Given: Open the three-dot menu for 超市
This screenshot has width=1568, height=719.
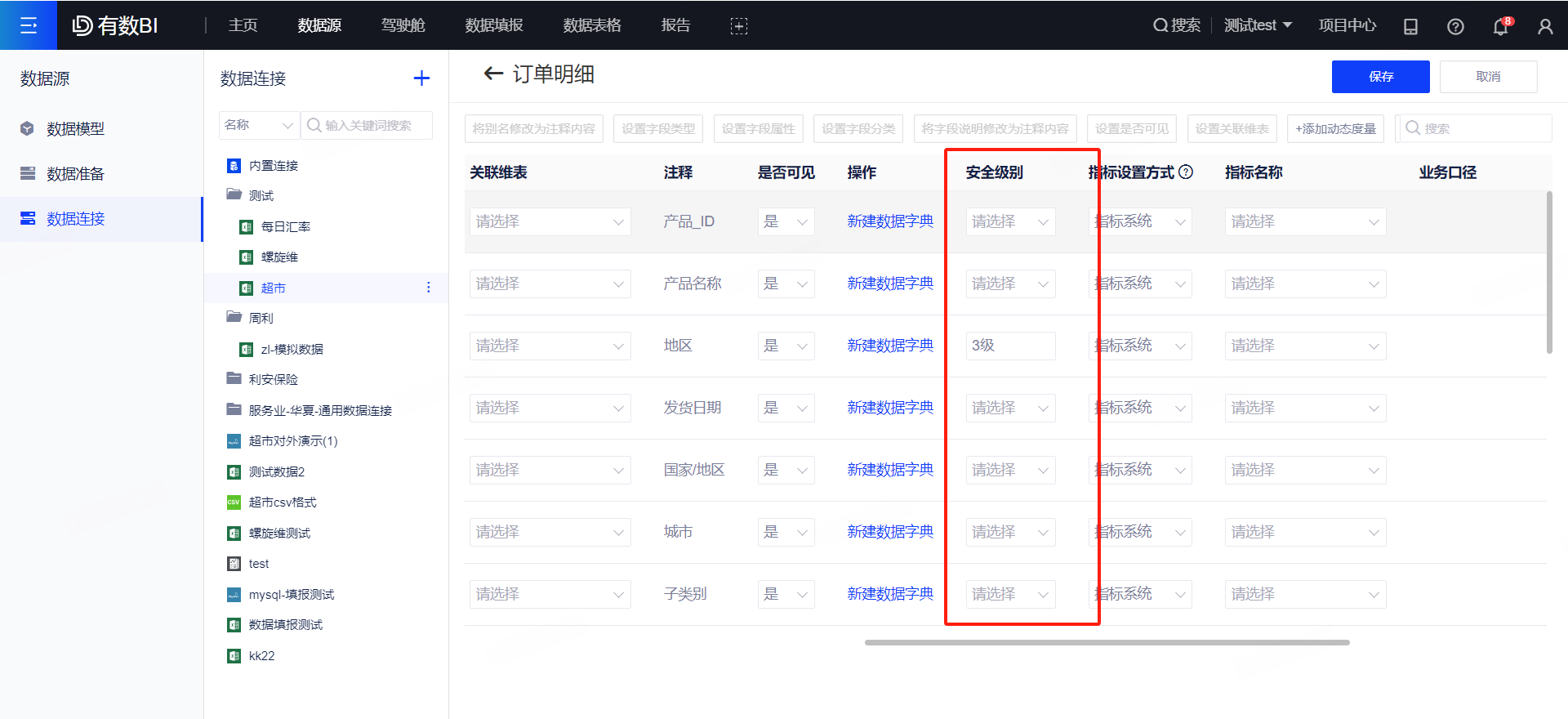Looking at the screenshot, I should 429,288.
